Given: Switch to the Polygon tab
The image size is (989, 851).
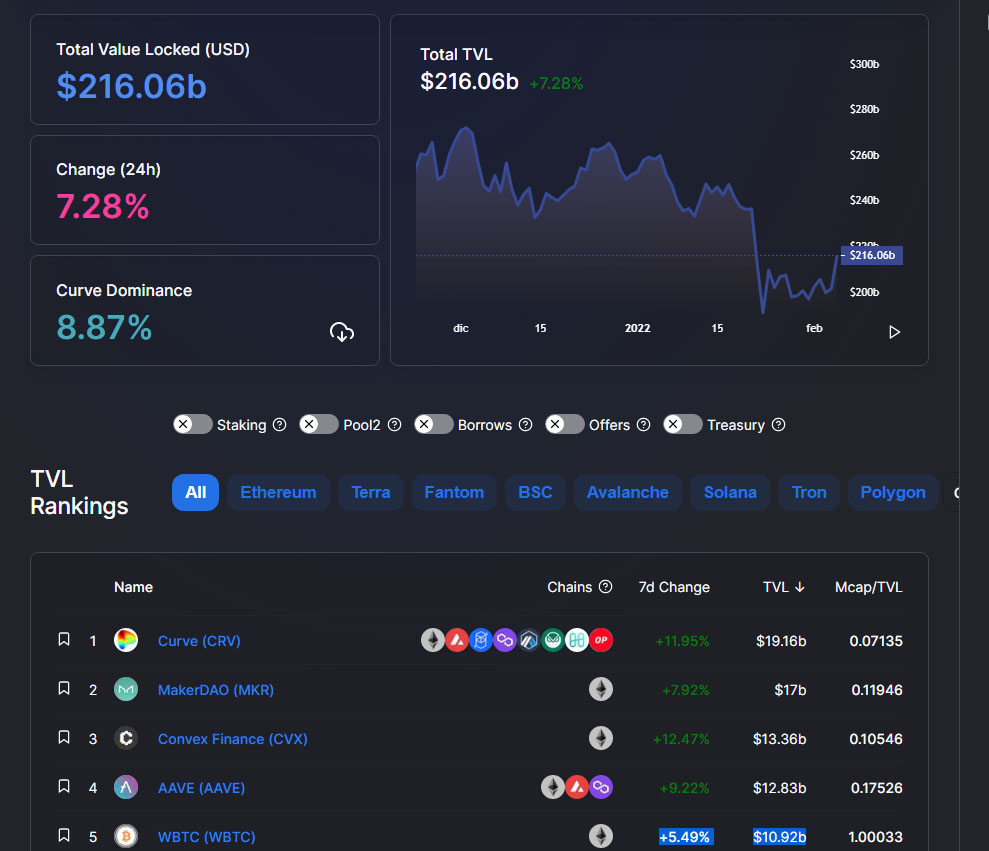Looking at the screenshot, I should point(893,492).
